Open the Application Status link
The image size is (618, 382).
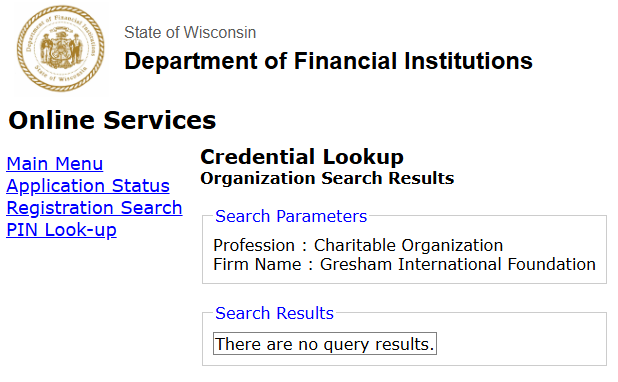click(88, 186)
